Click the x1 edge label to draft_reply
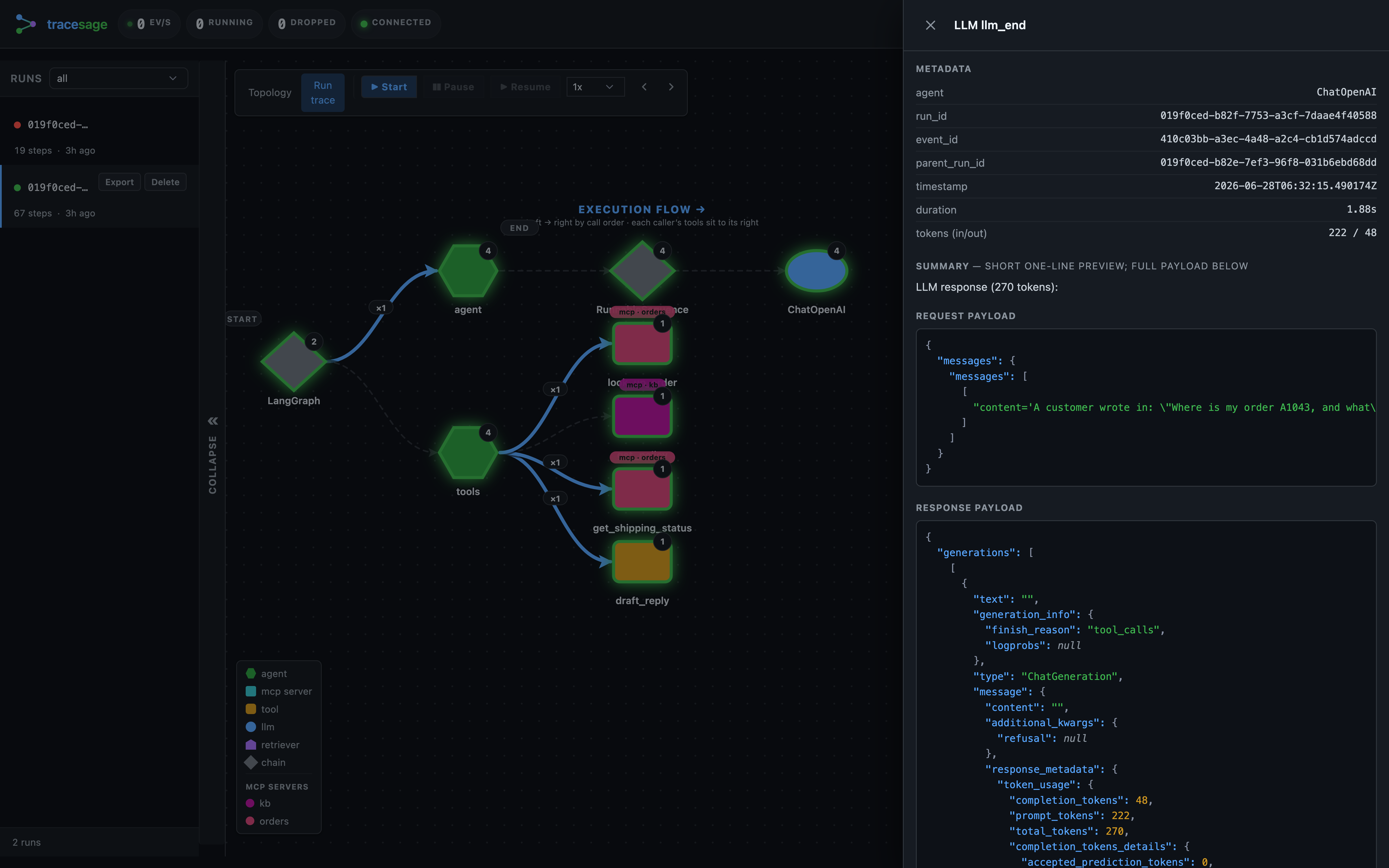Image resolution: width=1389 pixels, height=868 pixels. 555,499
